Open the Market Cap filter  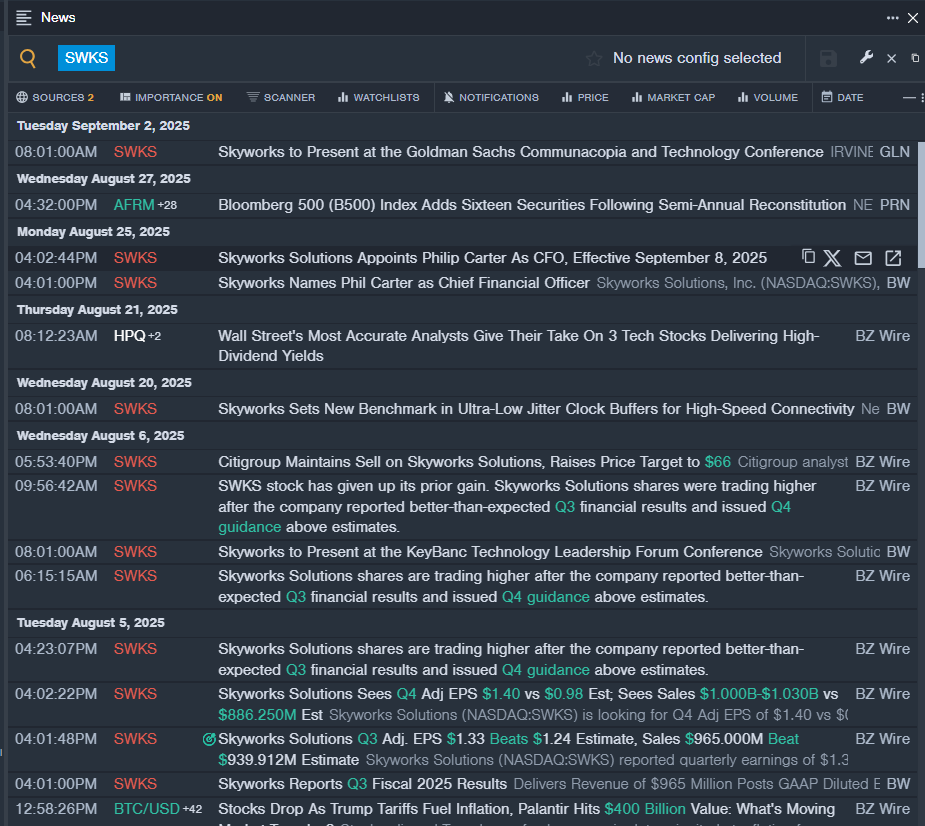(673, 97)
